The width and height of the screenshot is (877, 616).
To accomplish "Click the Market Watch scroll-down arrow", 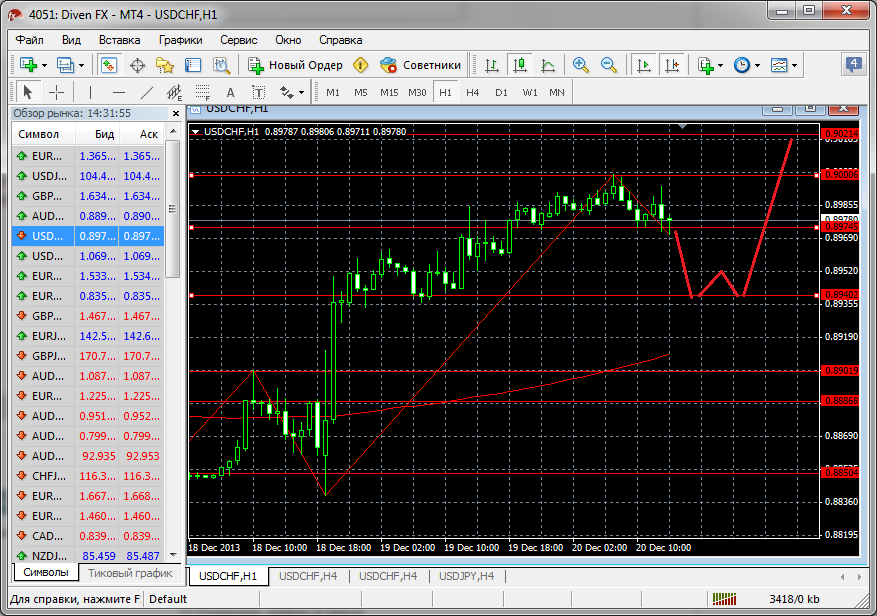I will coord(173,555).
